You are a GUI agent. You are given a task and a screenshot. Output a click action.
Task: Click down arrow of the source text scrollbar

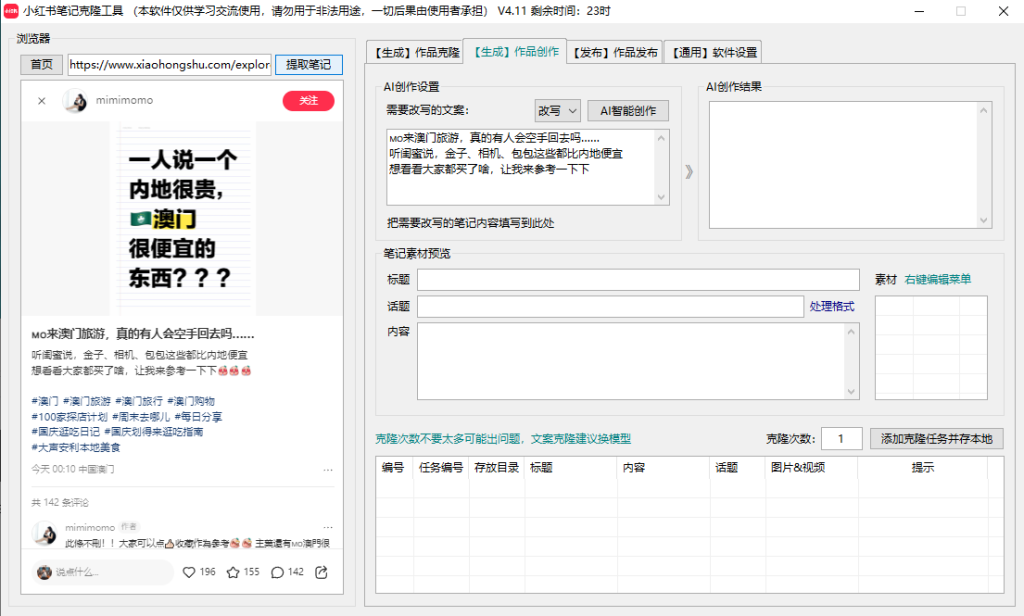661,198
